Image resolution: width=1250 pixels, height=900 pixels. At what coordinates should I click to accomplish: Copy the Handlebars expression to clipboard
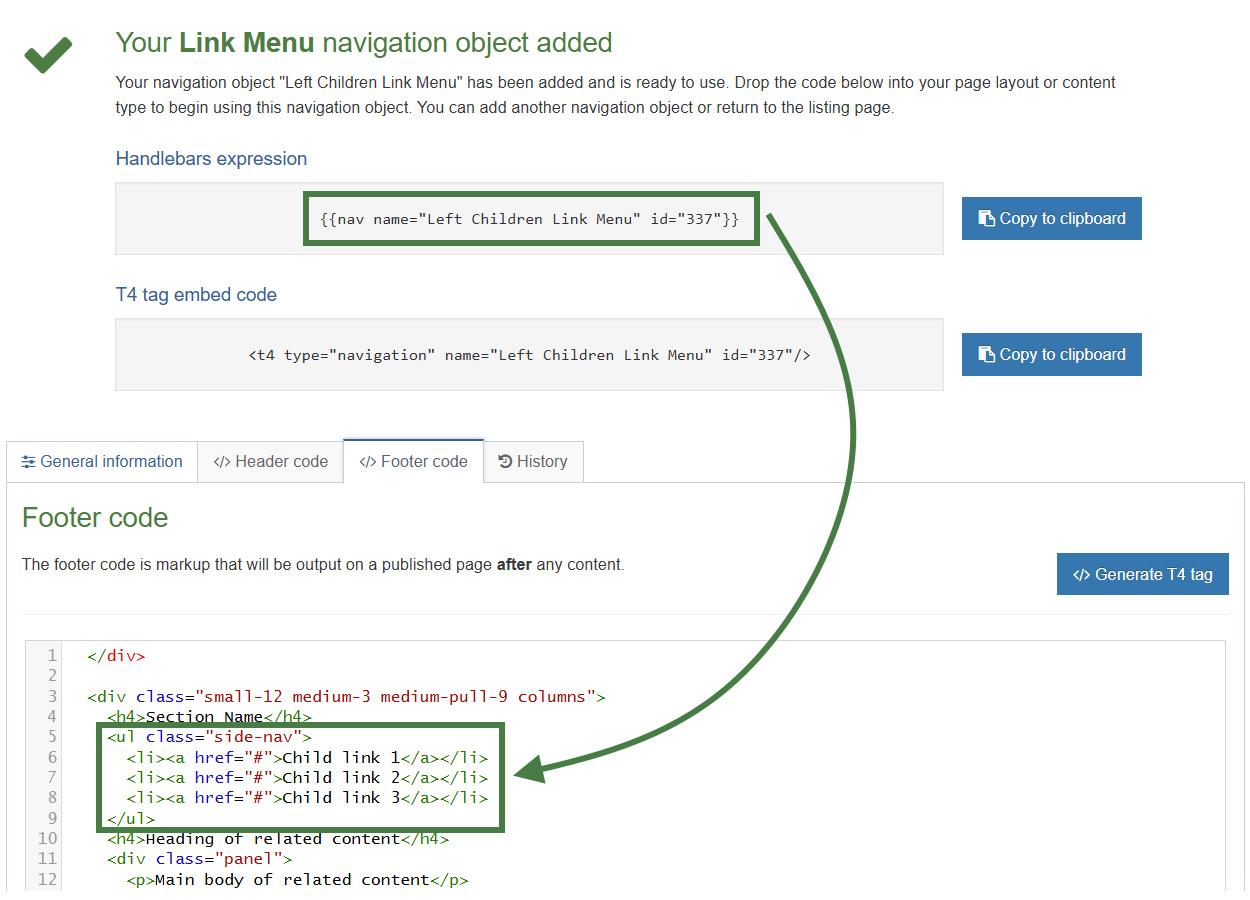point(1051,218)
